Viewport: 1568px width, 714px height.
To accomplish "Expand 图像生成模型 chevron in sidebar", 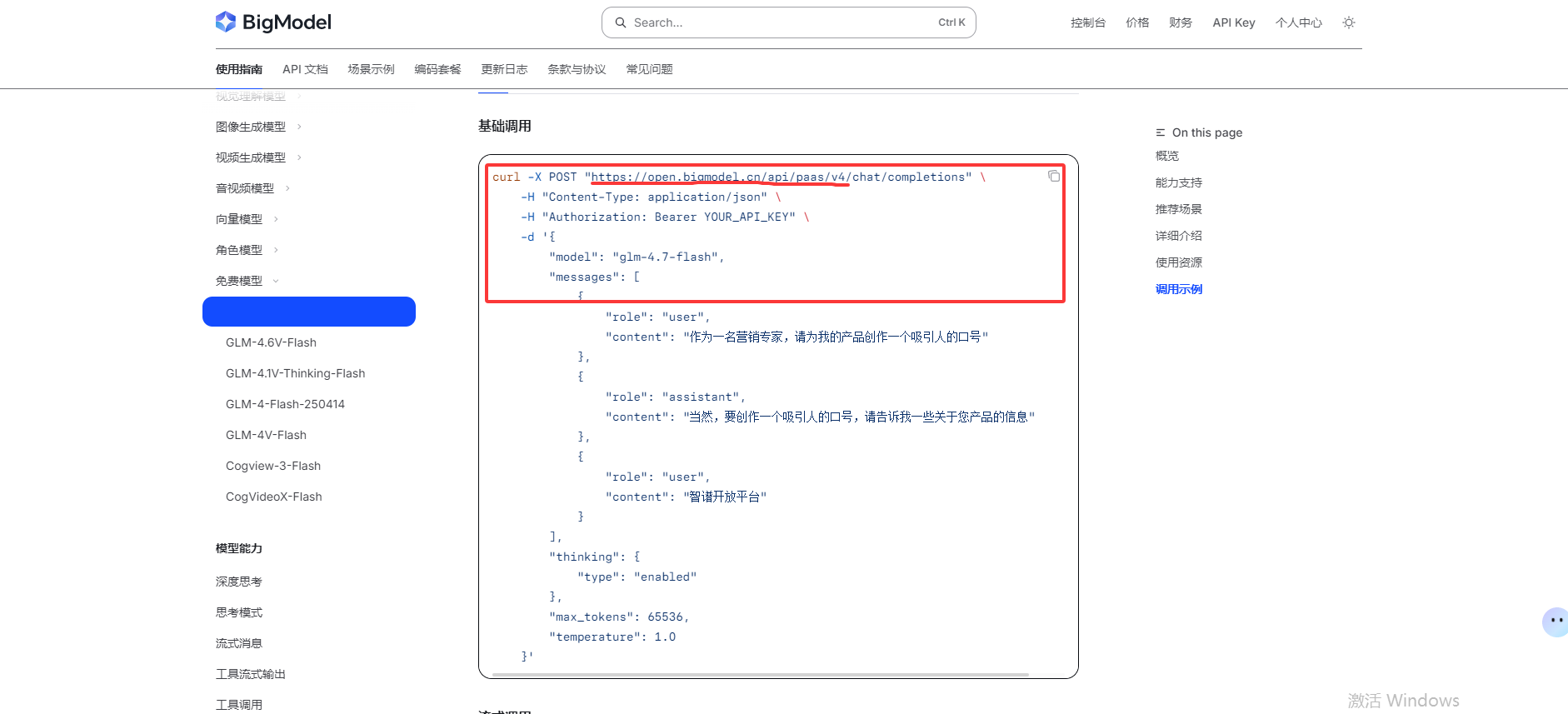I will 299,127.
